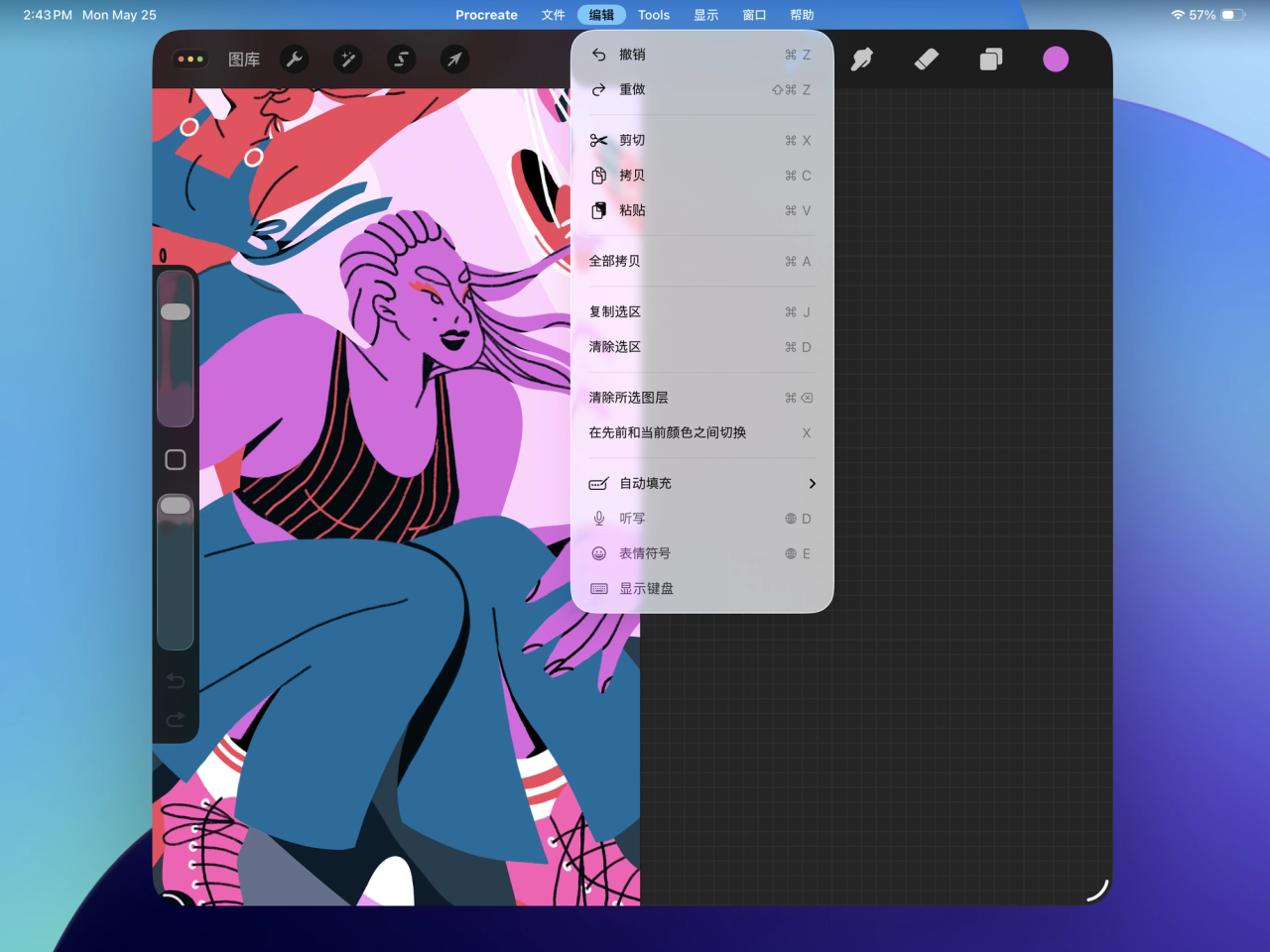
Task: Select the Transform arrow tool
Action: [454, 59]
